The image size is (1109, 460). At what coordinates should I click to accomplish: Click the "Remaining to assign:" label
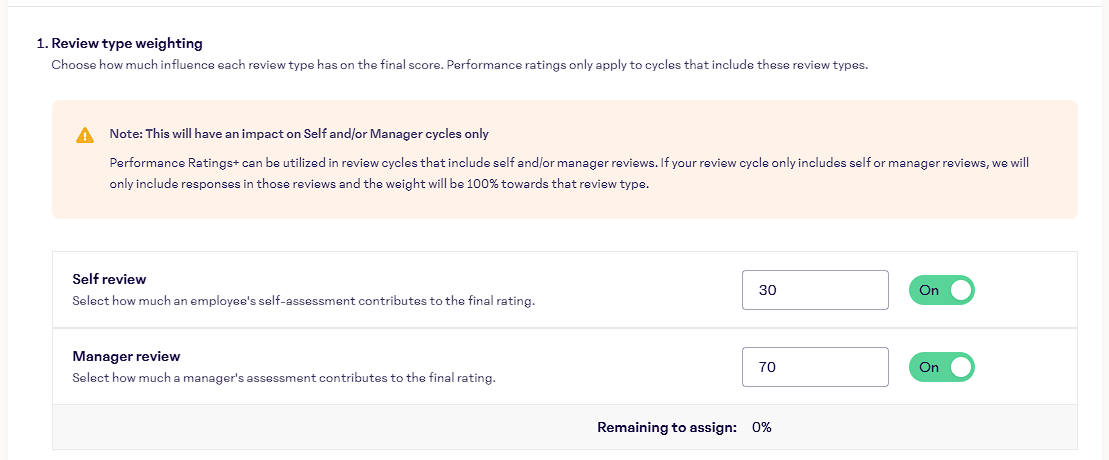click(667, 427)
